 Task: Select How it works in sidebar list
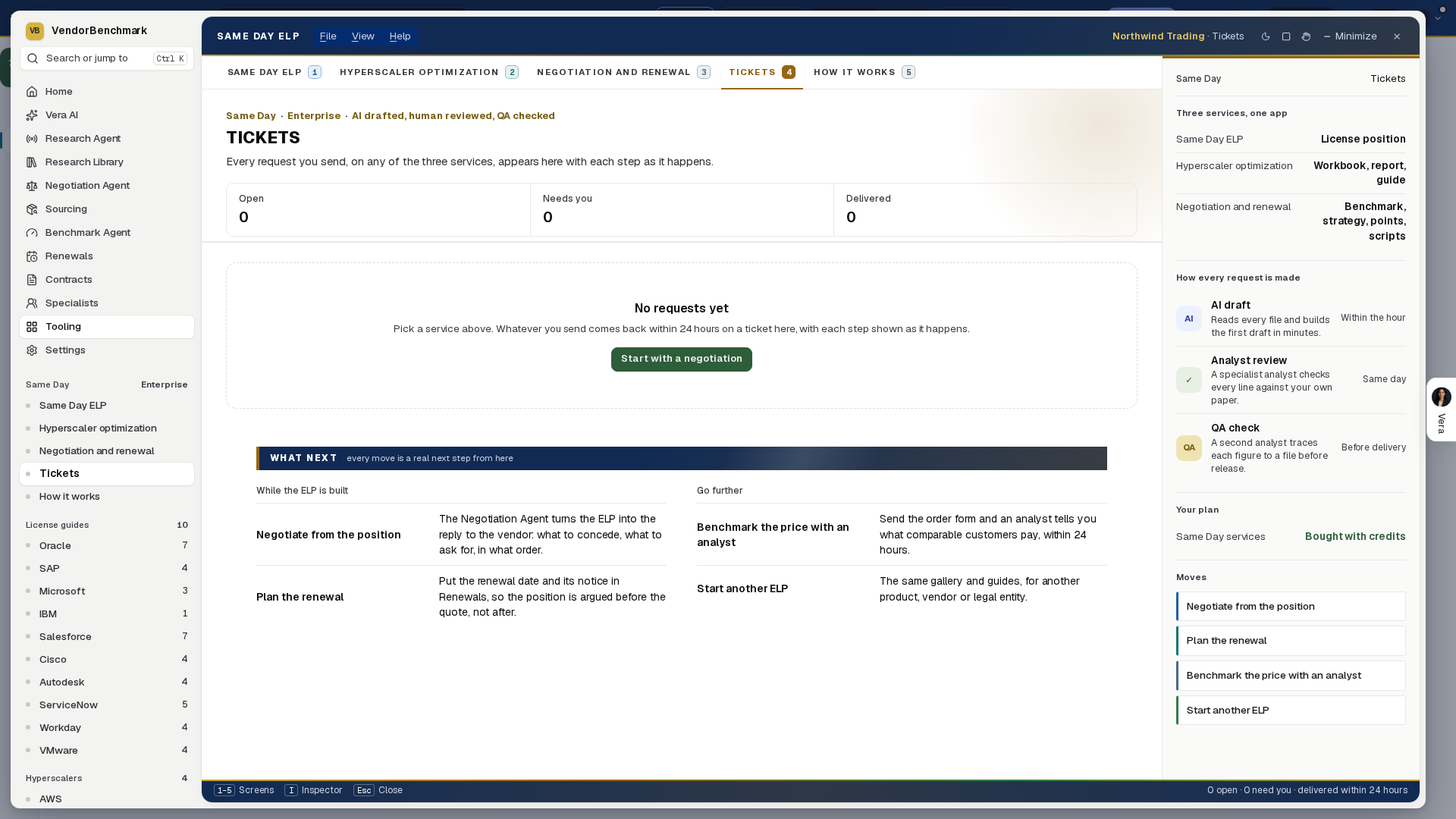click(x=106, y=497)
